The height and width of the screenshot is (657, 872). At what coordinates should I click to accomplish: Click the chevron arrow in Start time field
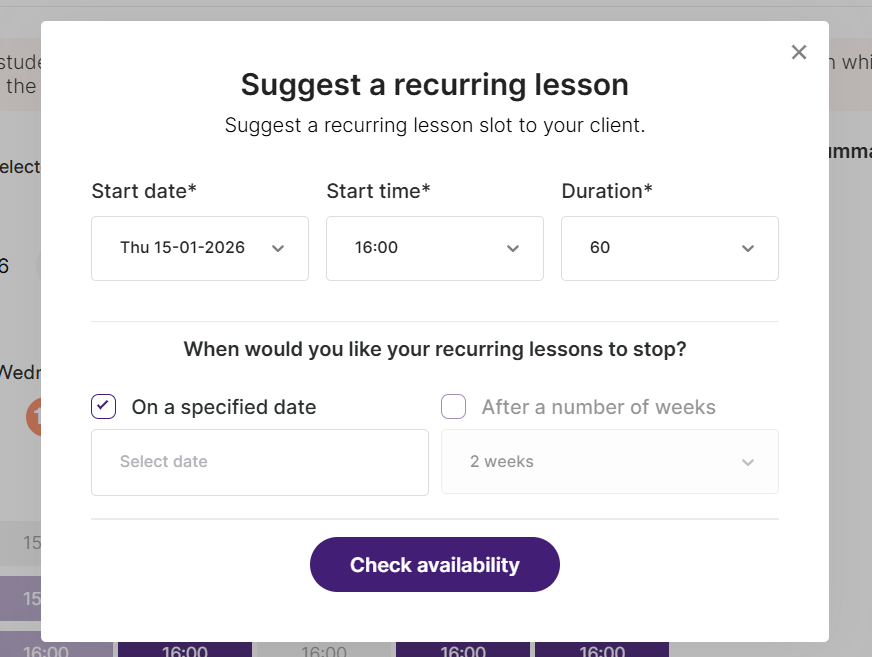pyautogui.click(x=513, y=248)
